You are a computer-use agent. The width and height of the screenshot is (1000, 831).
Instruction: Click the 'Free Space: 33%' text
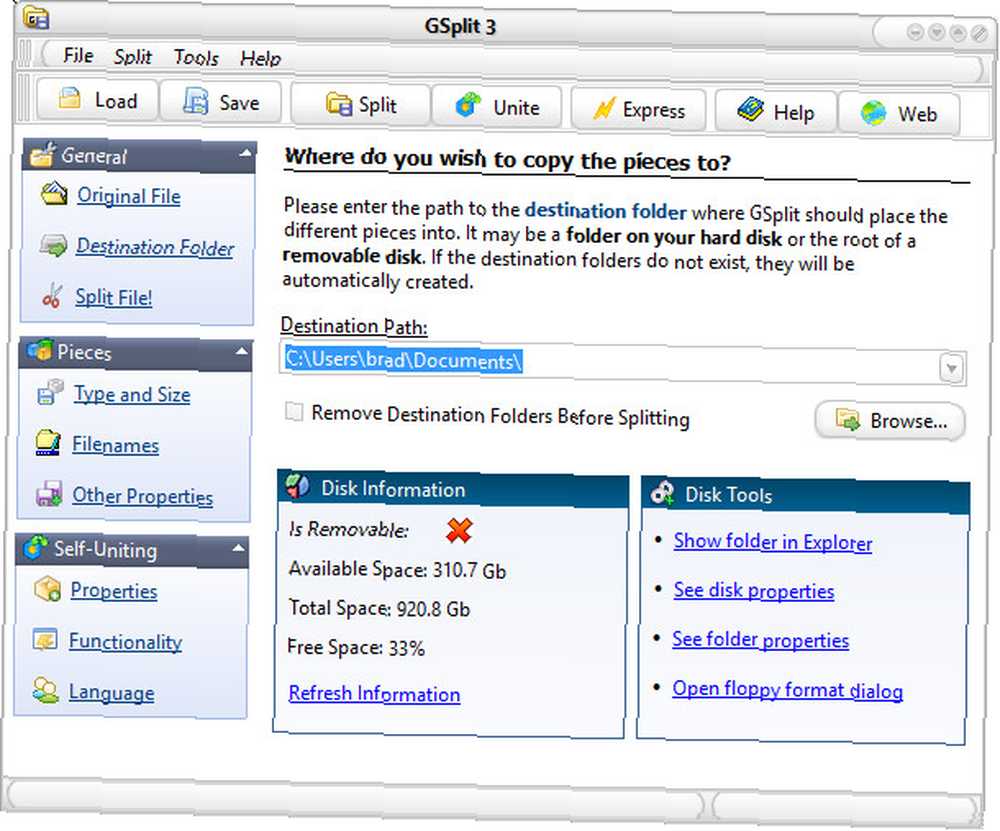coord(356,647)
